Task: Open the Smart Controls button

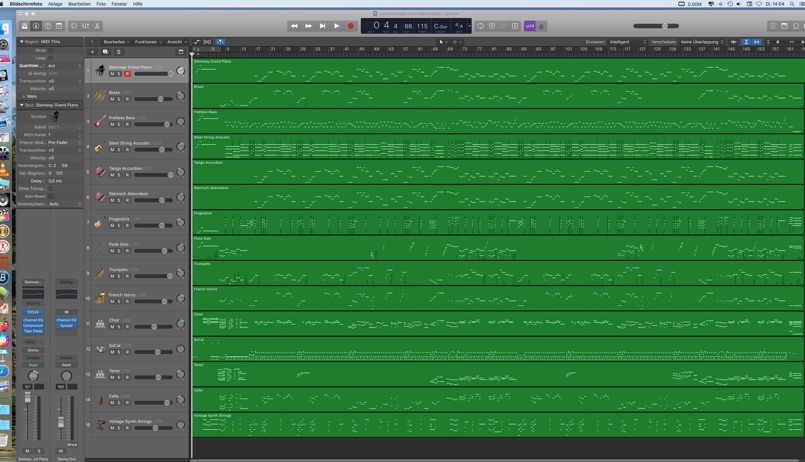Action: click(74, 26)
